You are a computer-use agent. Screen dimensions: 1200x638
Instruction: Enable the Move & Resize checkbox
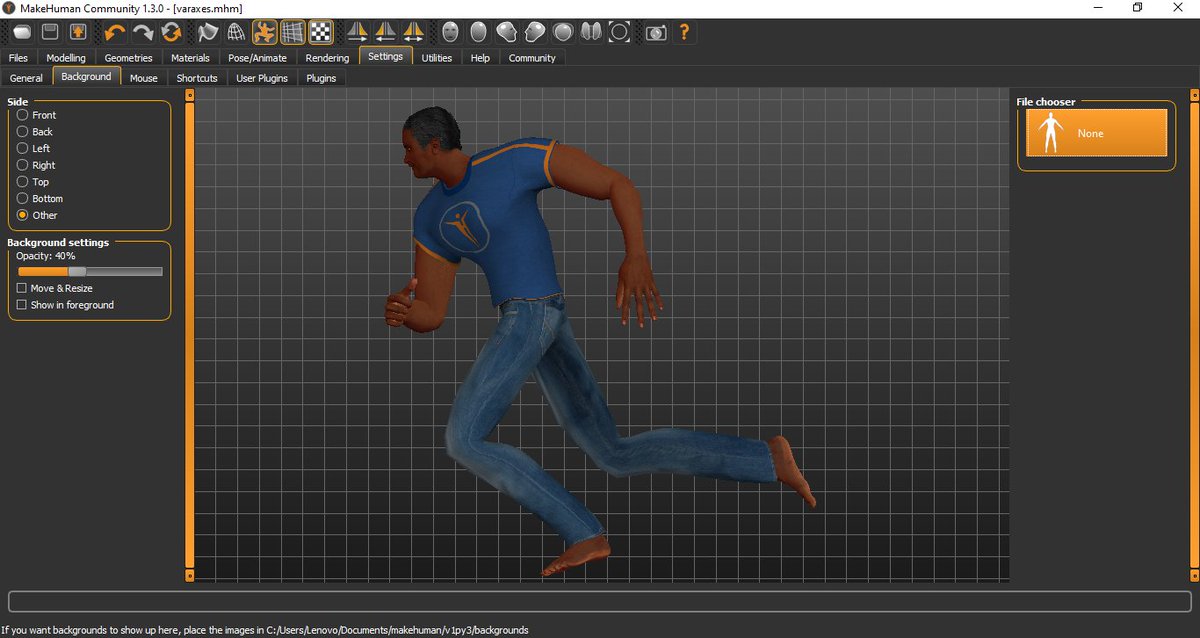point(21,288)
